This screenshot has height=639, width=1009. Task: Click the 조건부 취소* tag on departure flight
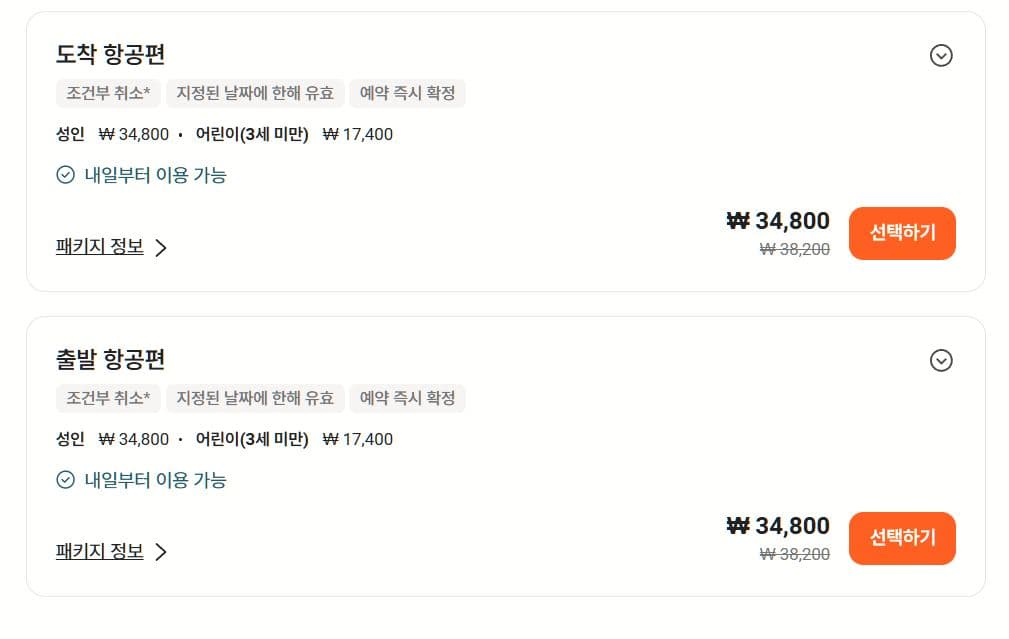tap(108, 398)
